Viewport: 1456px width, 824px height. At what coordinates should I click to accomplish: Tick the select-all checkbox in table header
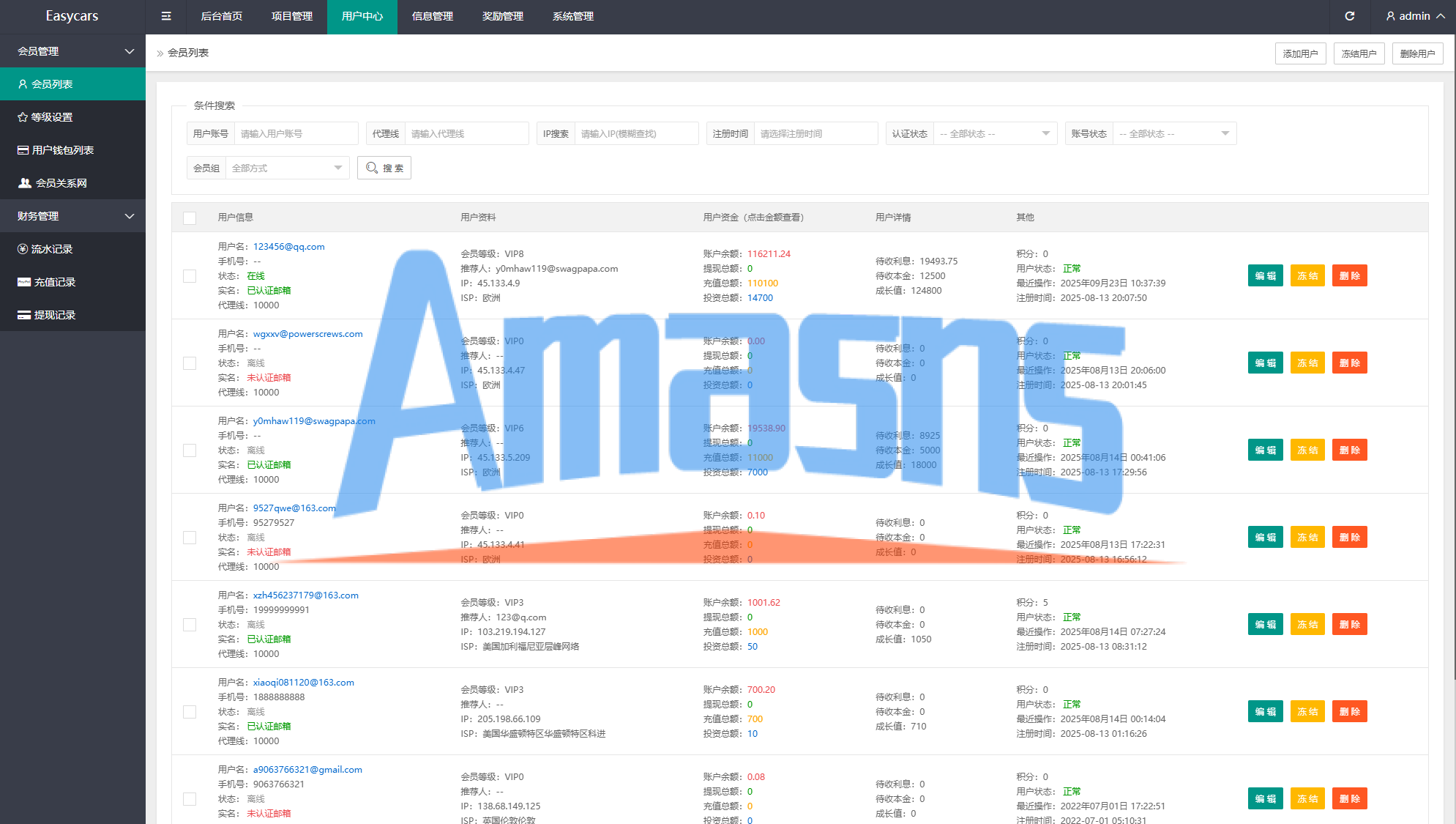tap(190, 218)
